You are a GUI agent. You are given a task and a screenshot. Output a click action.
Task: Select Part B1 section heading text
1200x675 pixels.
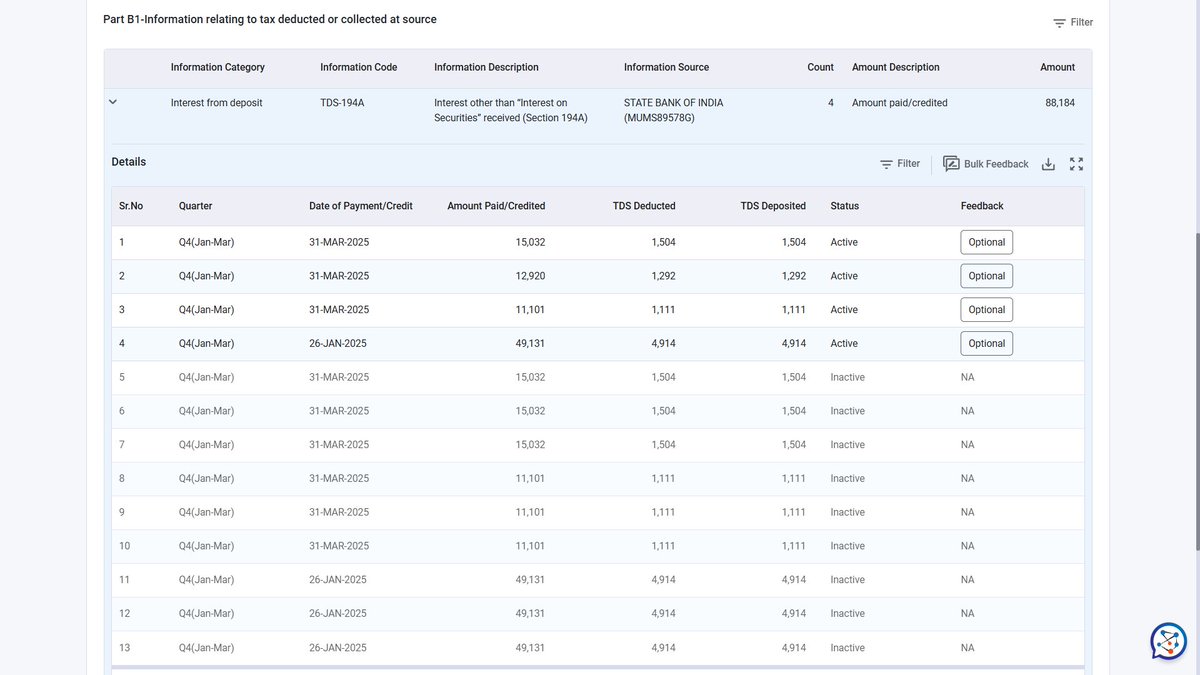270,19
